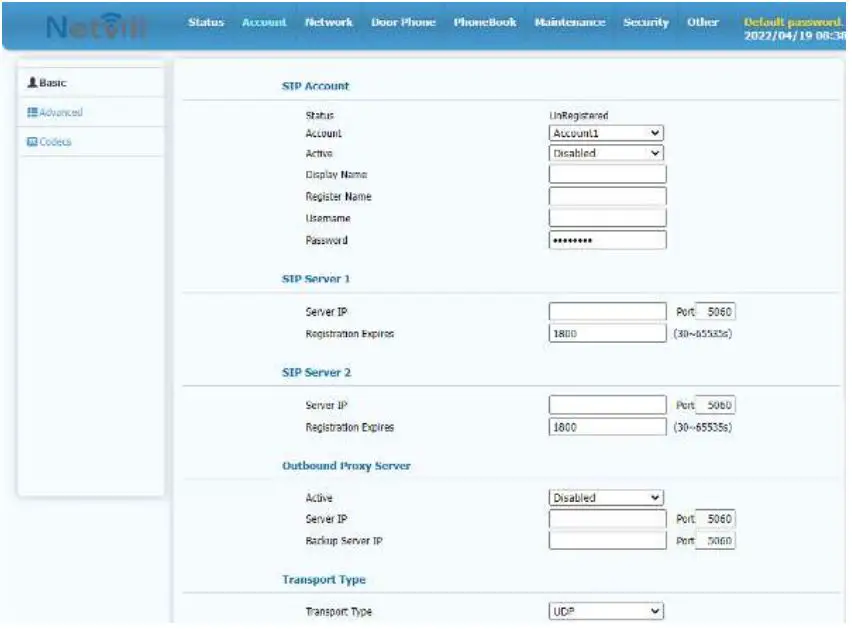The width and height of the screenshot is (852, 629).
Task: Open the Transport Type UDP dropdown
Action: pos(606,611)
